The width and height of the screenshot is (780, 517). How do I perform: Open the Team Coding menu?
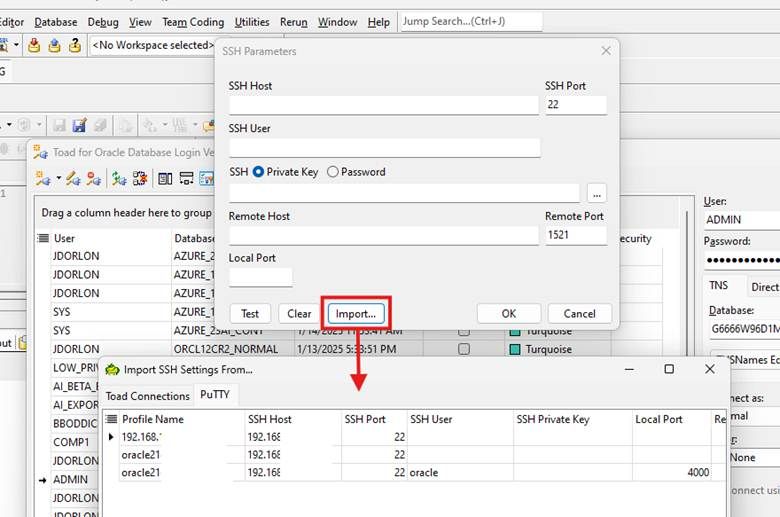[x=193, y=22]
